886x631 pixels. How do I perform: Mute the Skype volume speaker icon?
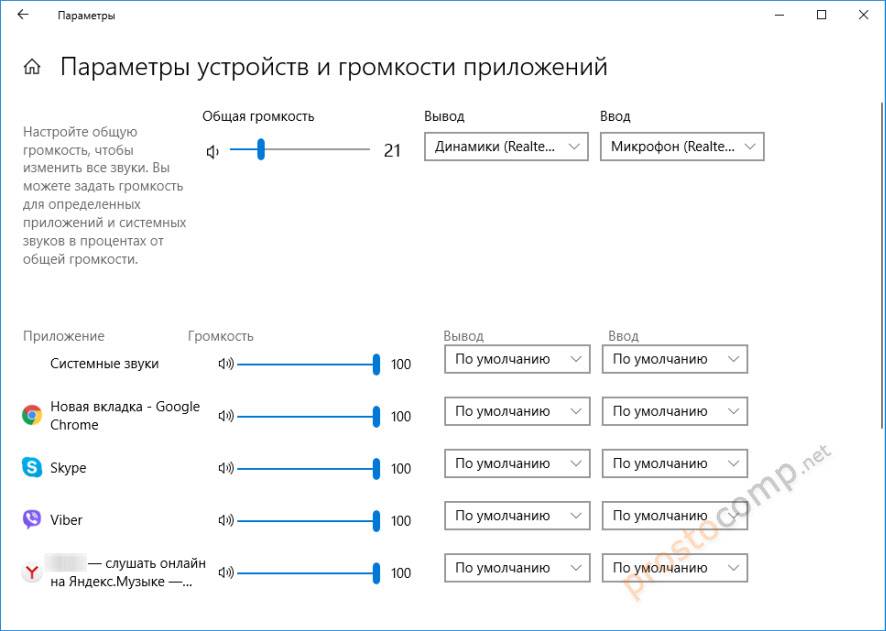point(225,468)
